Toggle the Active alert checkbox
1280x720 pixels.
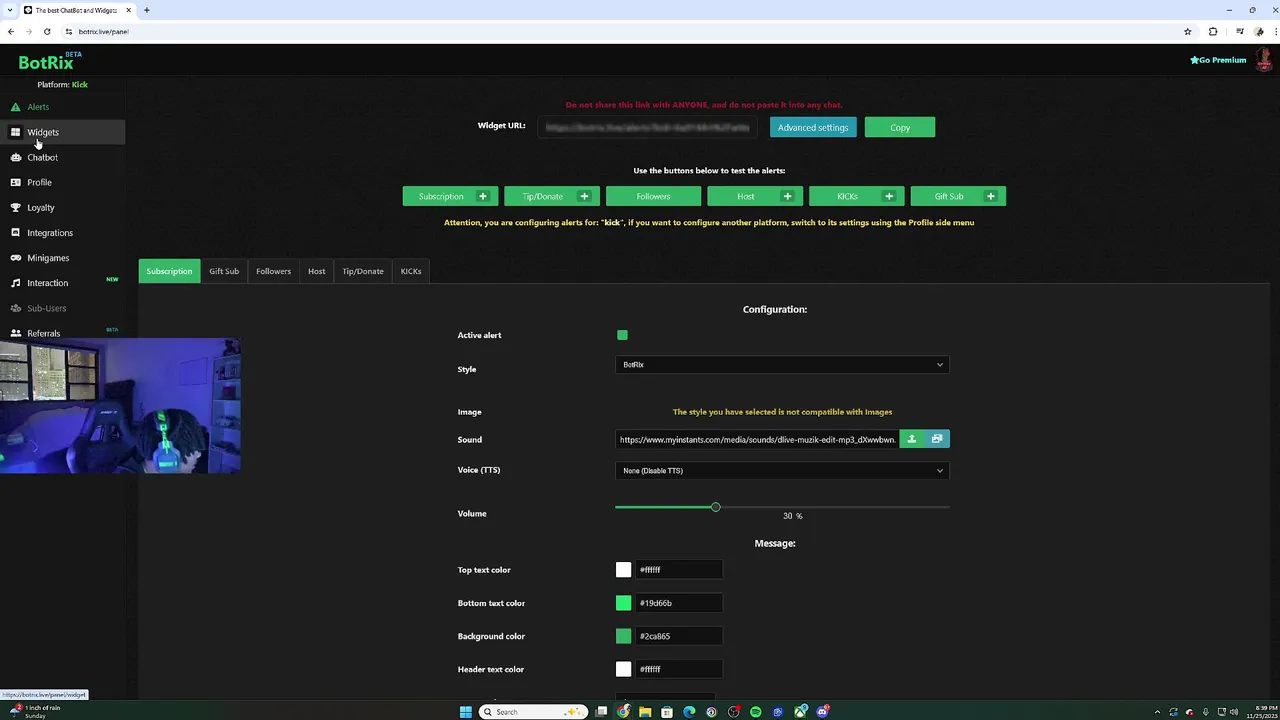[x=622, y=335]
